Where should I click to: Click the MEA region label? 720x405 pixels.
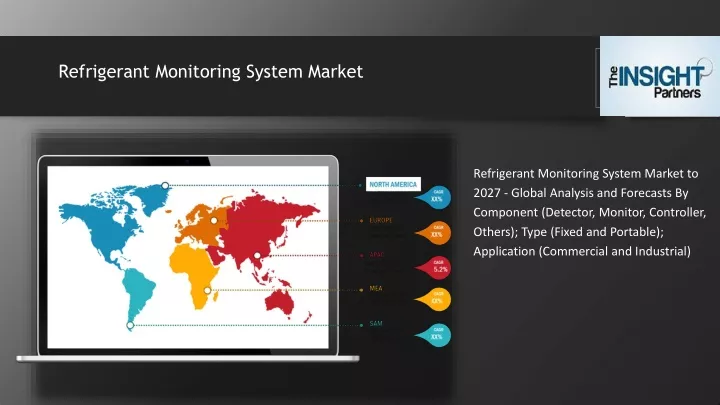[x=376, y=288]
